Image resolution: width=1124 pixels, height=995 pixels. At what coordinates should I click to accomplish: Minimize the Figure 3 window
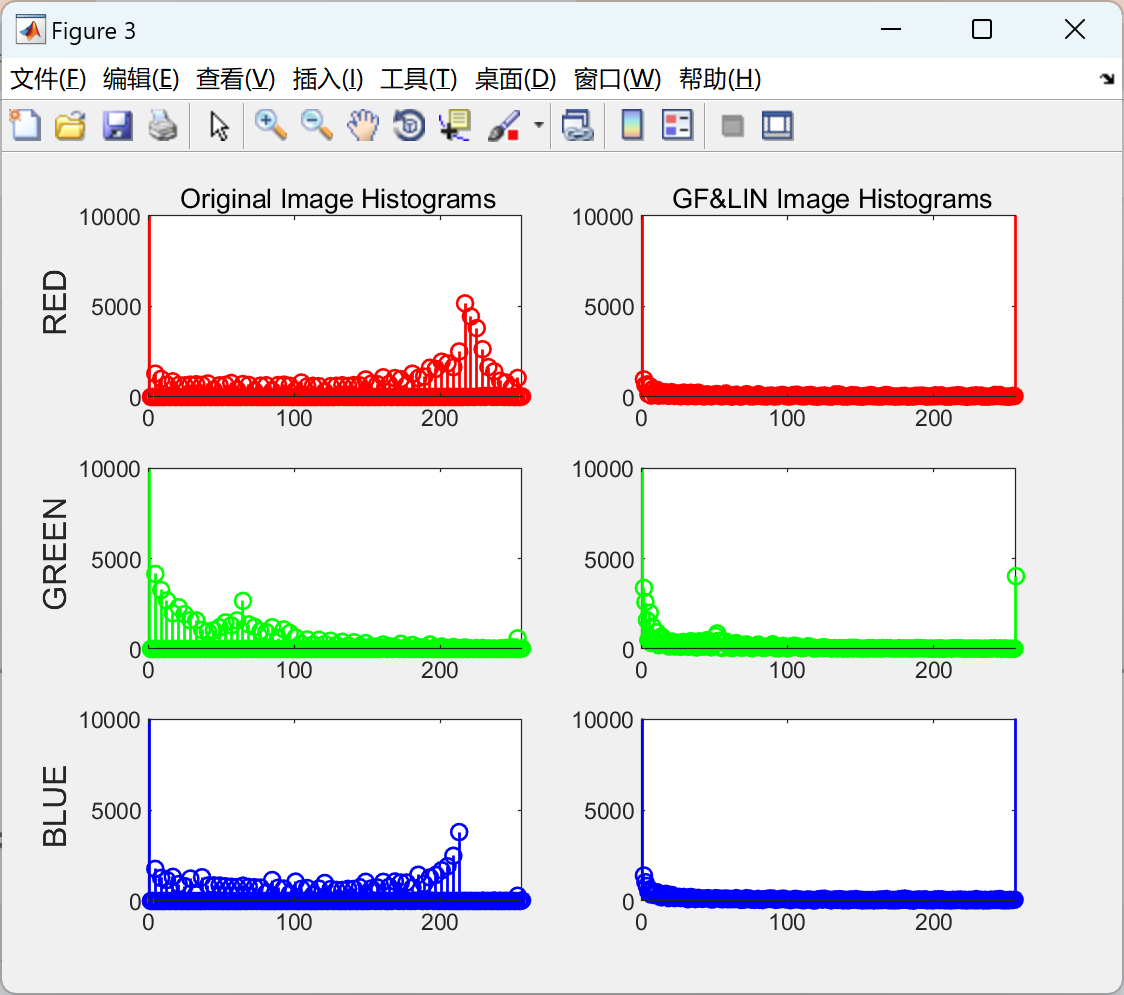click(890, 29)
